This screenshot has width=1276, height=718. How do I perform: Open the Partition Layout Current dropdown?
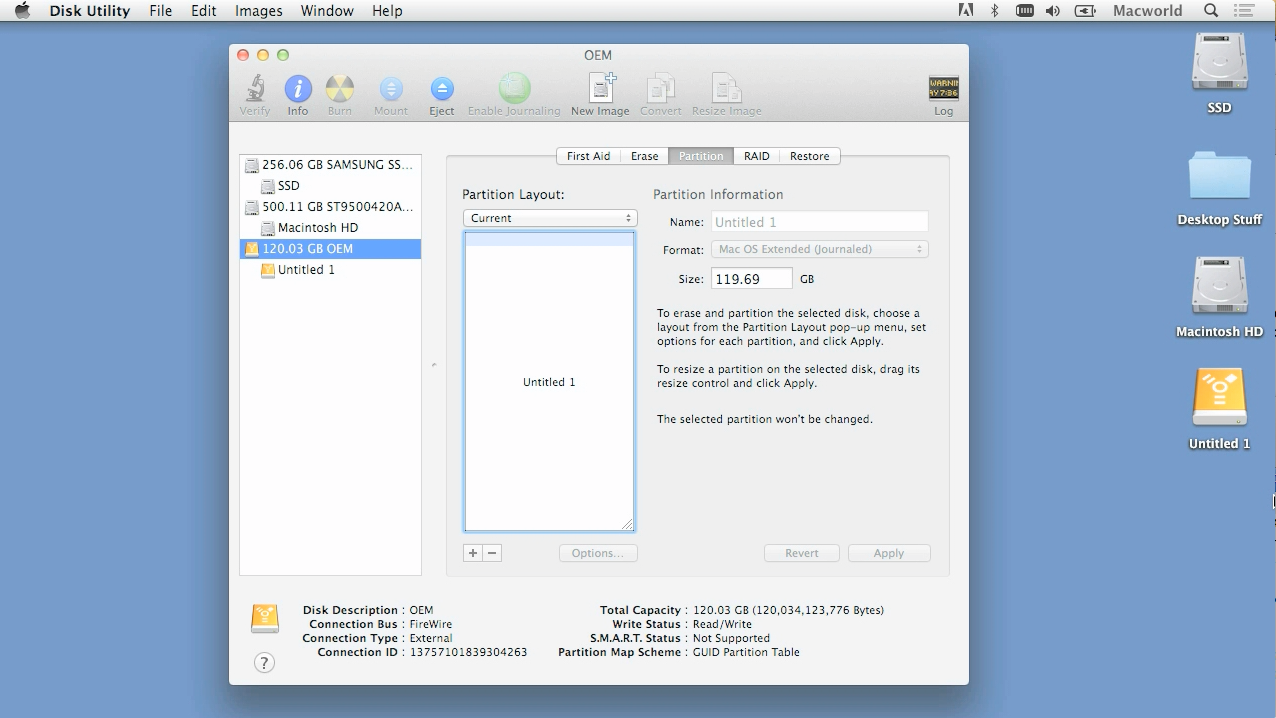[550, 218]
